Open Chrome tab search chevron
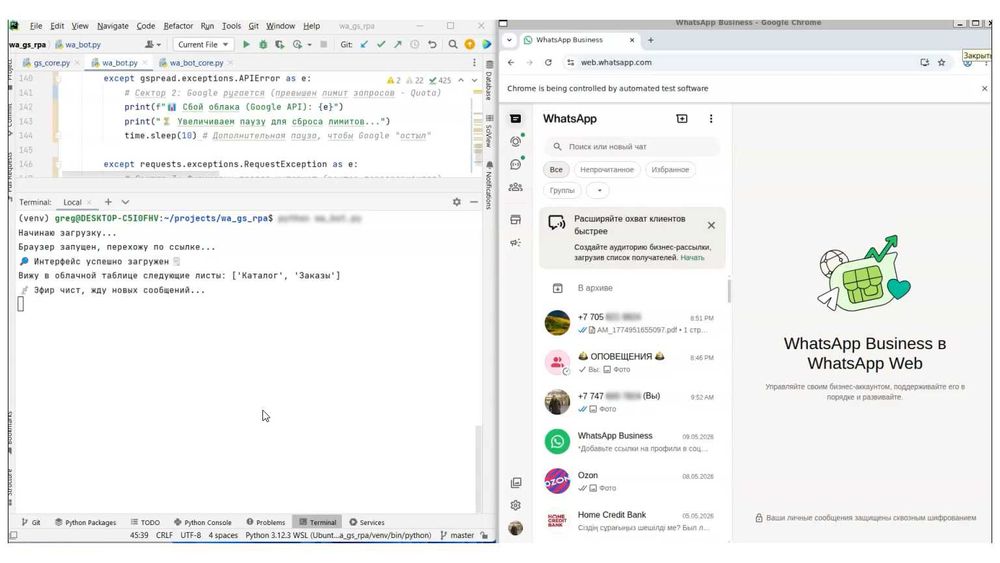This screenshot has height=563, width=1000. (509, 40)
